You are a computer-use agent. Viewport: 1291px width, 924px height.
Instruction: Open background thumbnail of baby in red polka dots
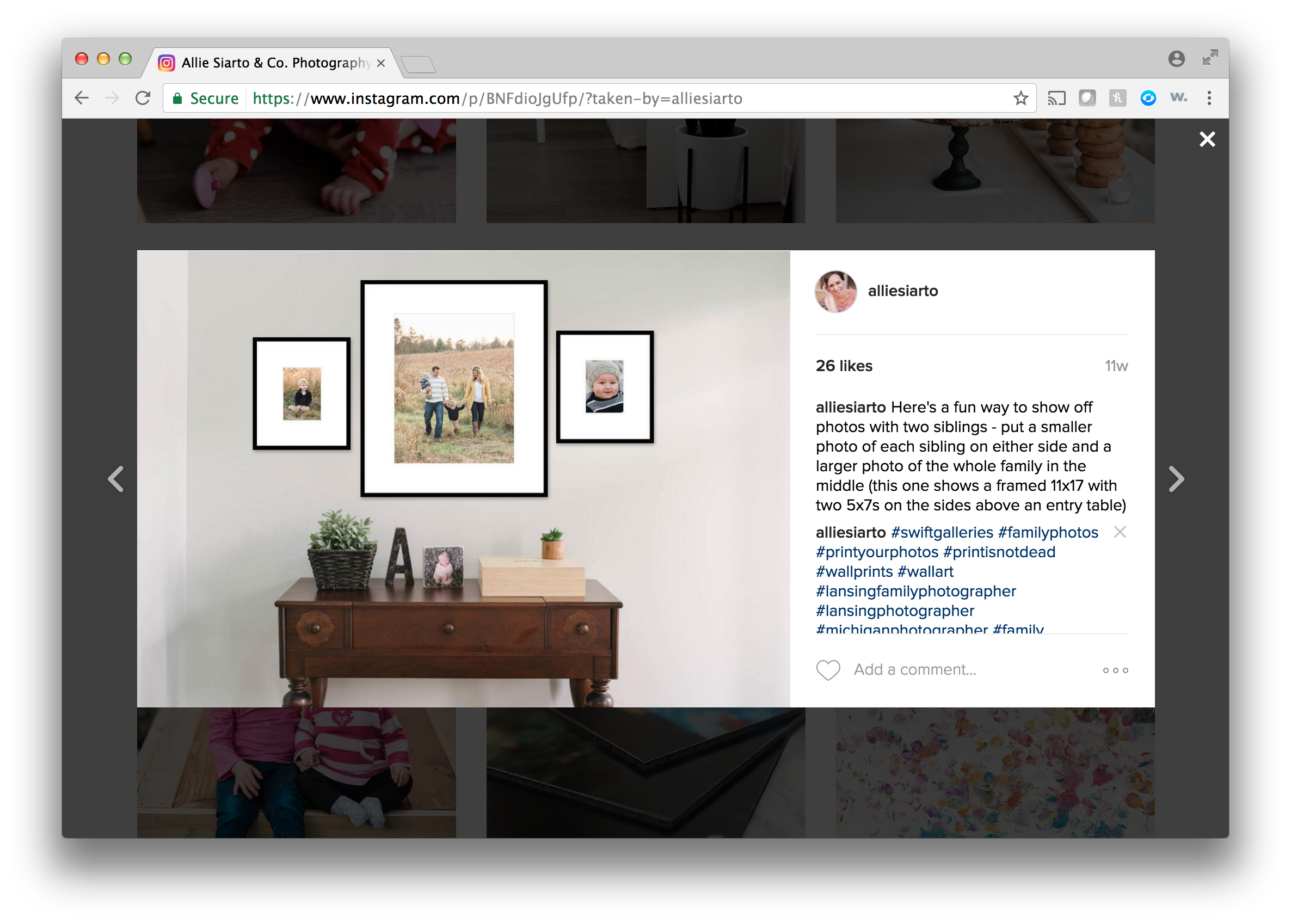tap(297, 170)
